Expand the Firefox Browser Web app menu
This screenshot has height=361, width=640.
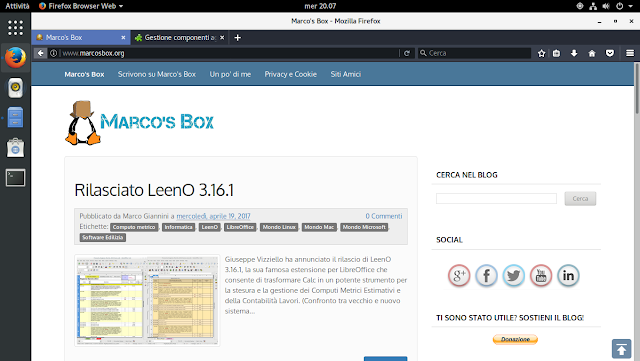(81, 6)
